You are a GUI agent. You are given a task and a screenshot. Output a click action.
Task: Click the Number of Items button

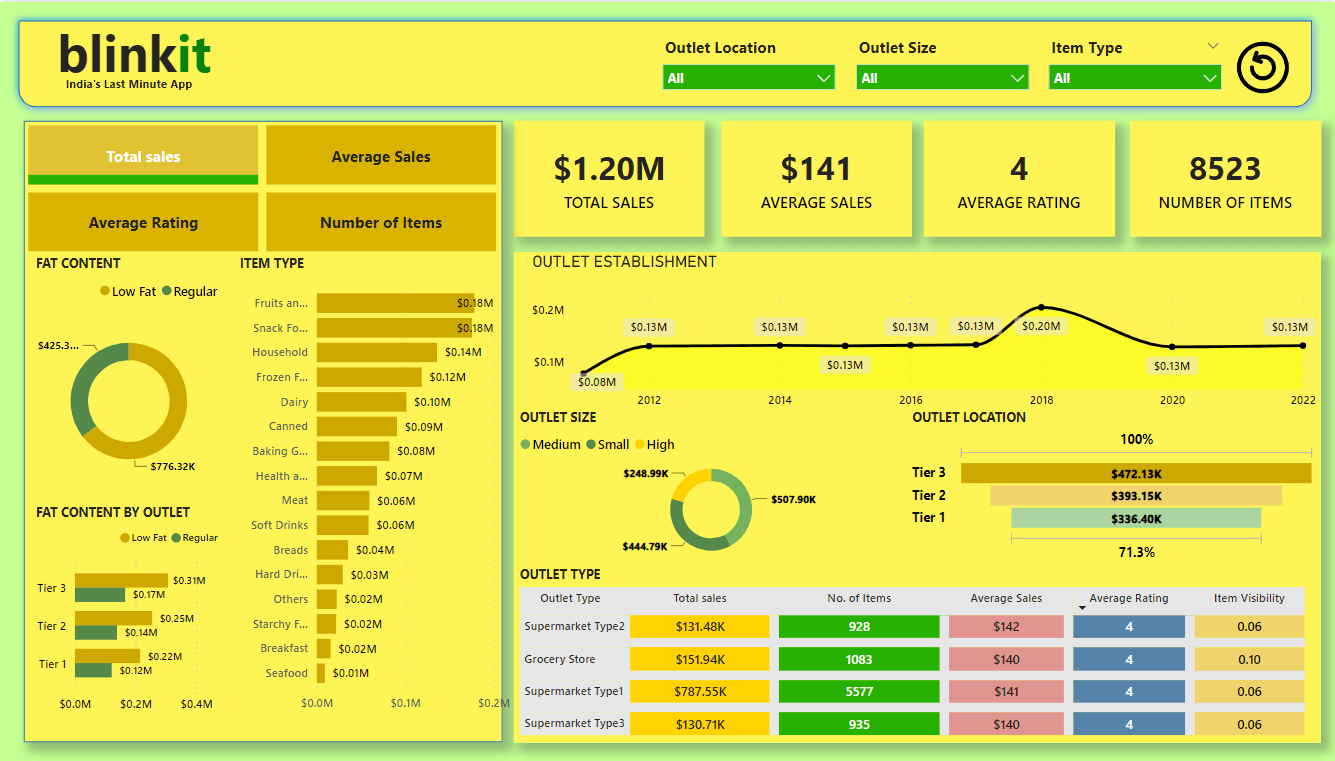380,221
